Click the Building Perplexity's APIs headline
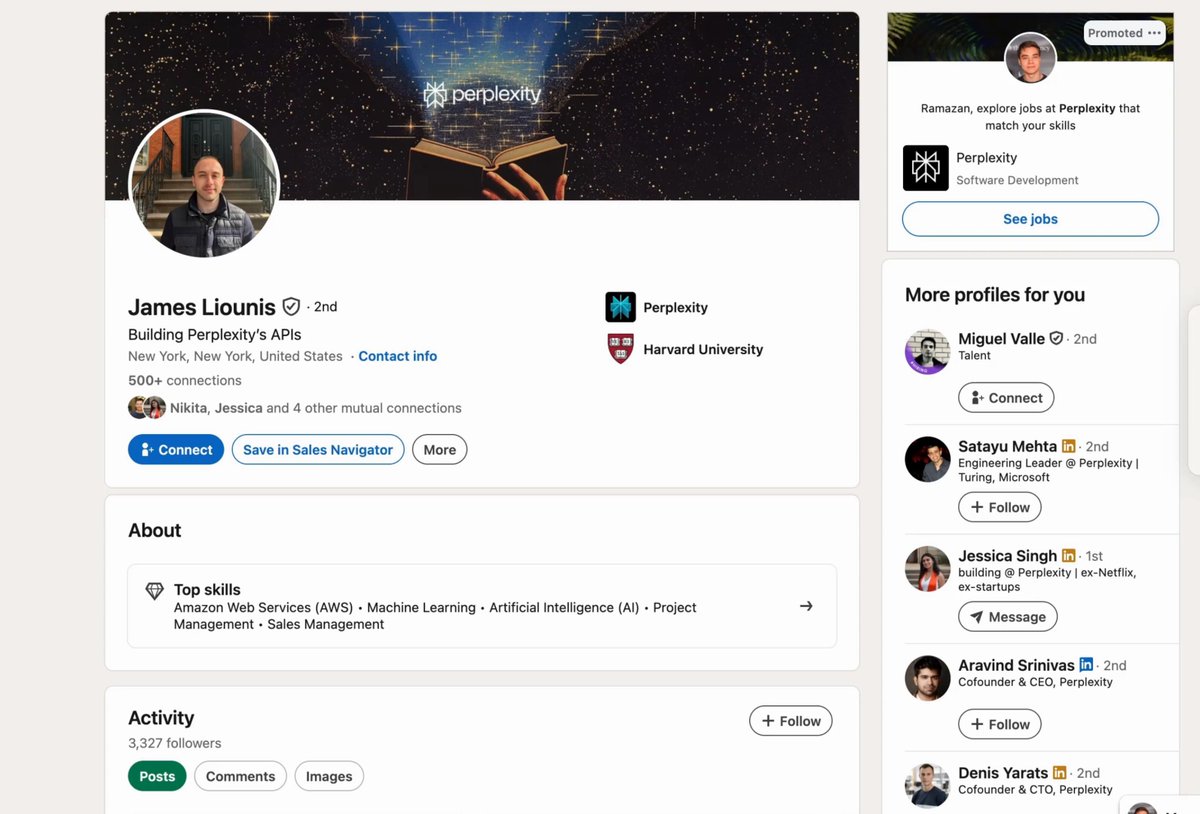The image size is (1200, 814). click(214, 334)
